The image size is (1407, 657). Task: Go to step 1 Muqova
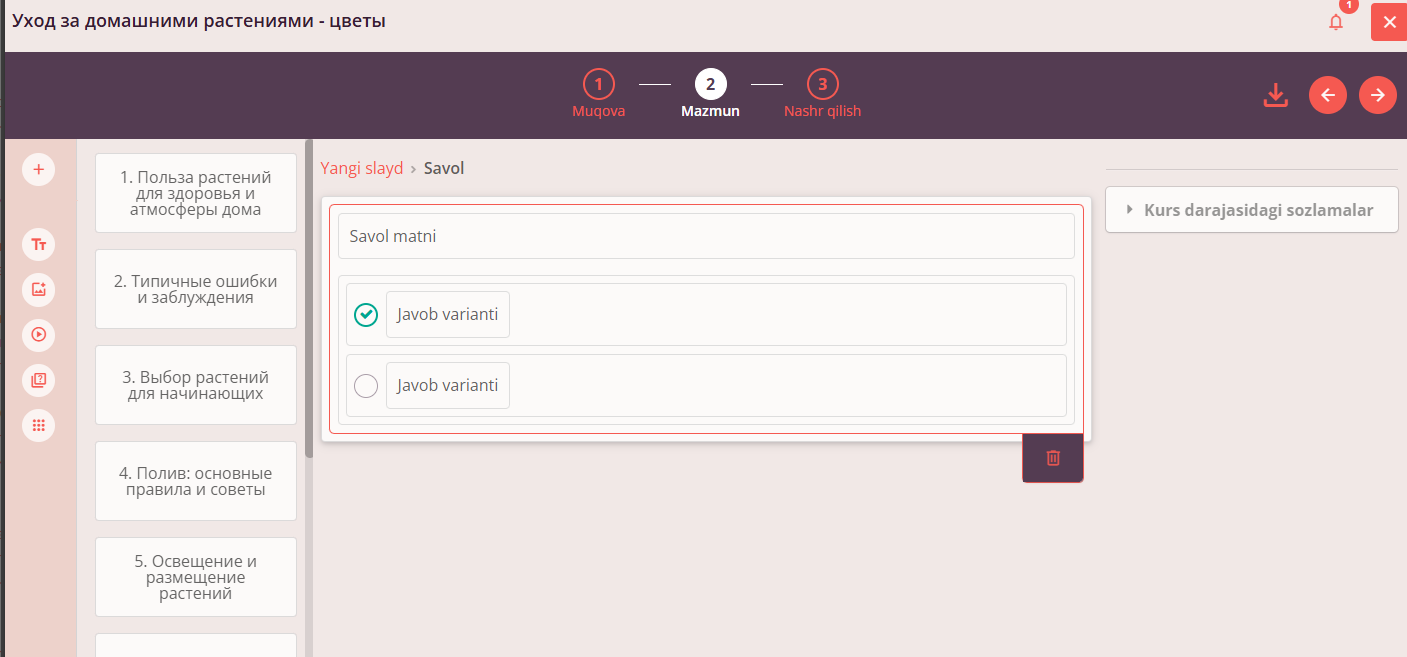coord(598,95)
